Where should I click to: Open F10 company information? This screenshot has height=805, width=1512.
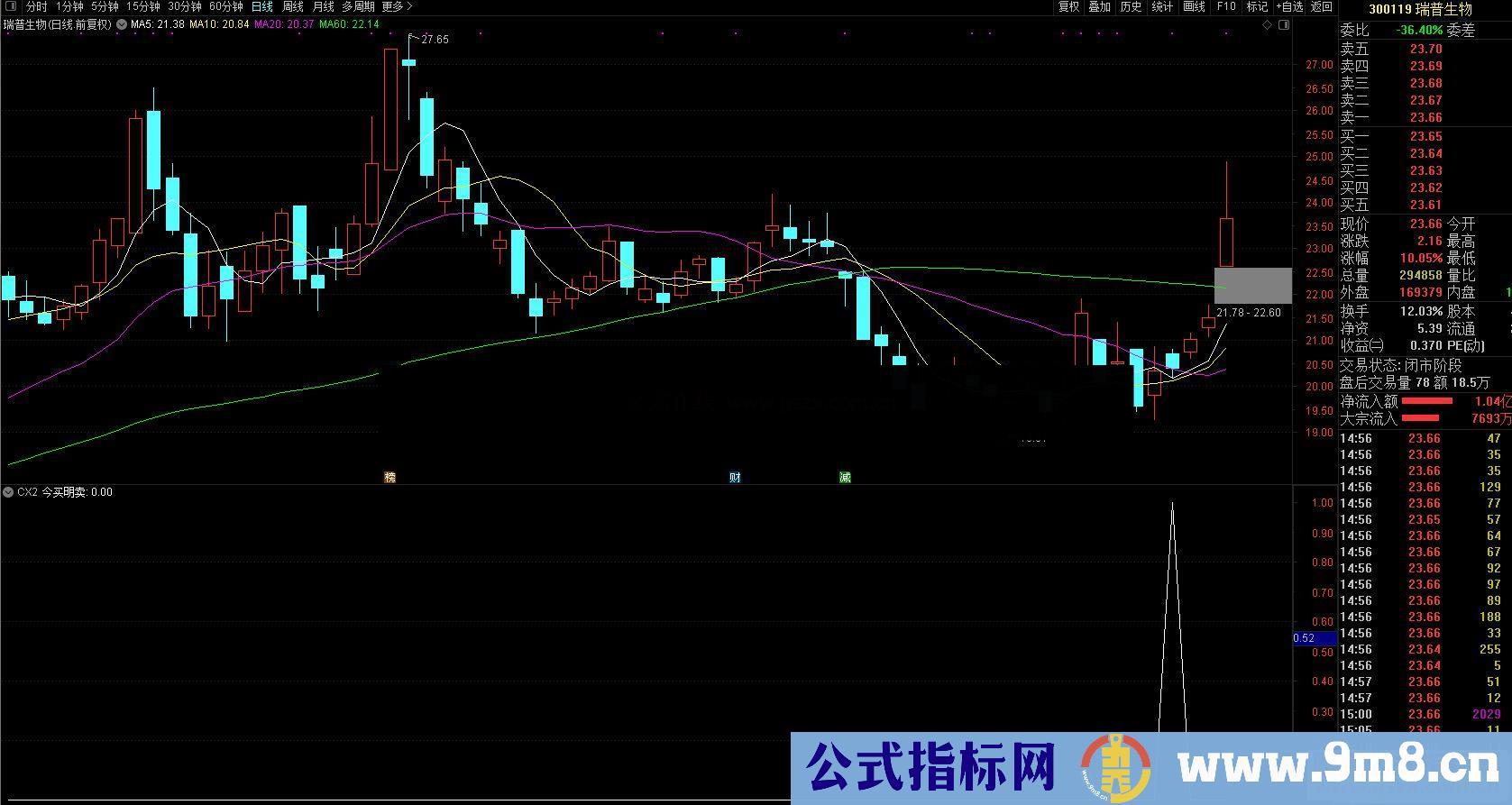coord(1226,6)
